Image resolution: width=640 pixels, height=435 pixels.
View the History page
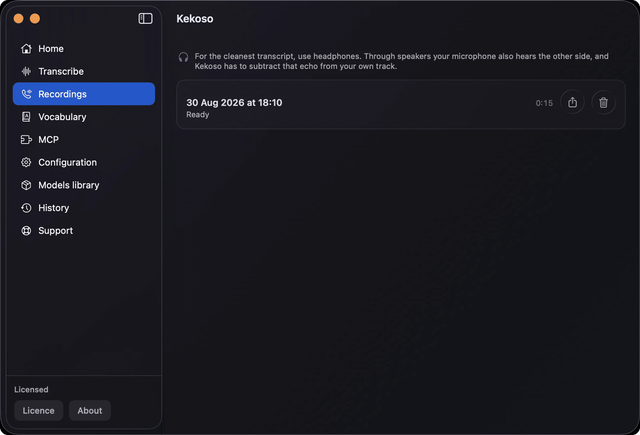click(x=84, y=208)
